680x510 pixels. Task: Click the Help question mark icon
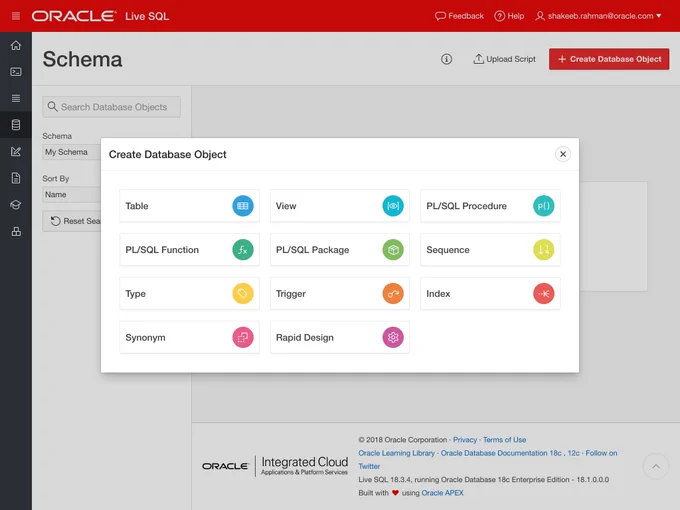500,16
